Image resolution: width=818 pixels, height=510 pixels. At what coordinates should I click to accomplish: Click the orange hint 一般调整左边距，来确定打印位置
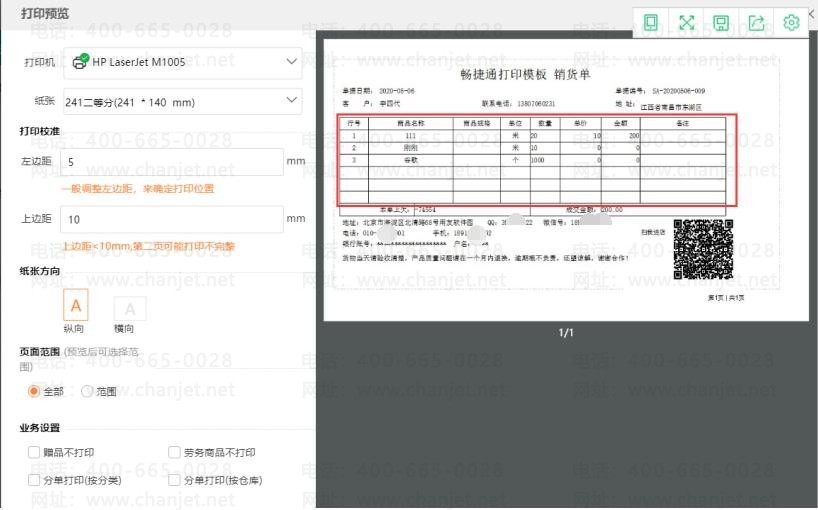[x=138, y=189]
